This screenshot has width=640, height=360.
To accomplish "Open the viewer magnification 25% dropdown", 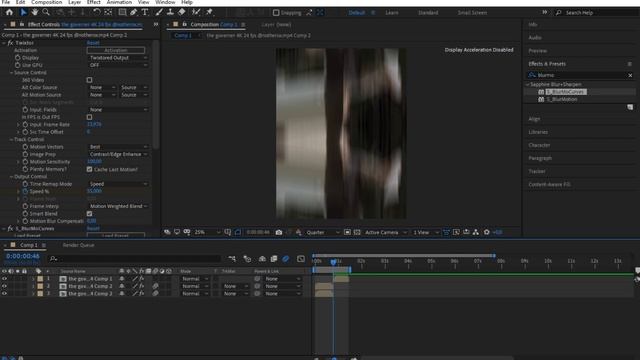I will pos(207,232).
